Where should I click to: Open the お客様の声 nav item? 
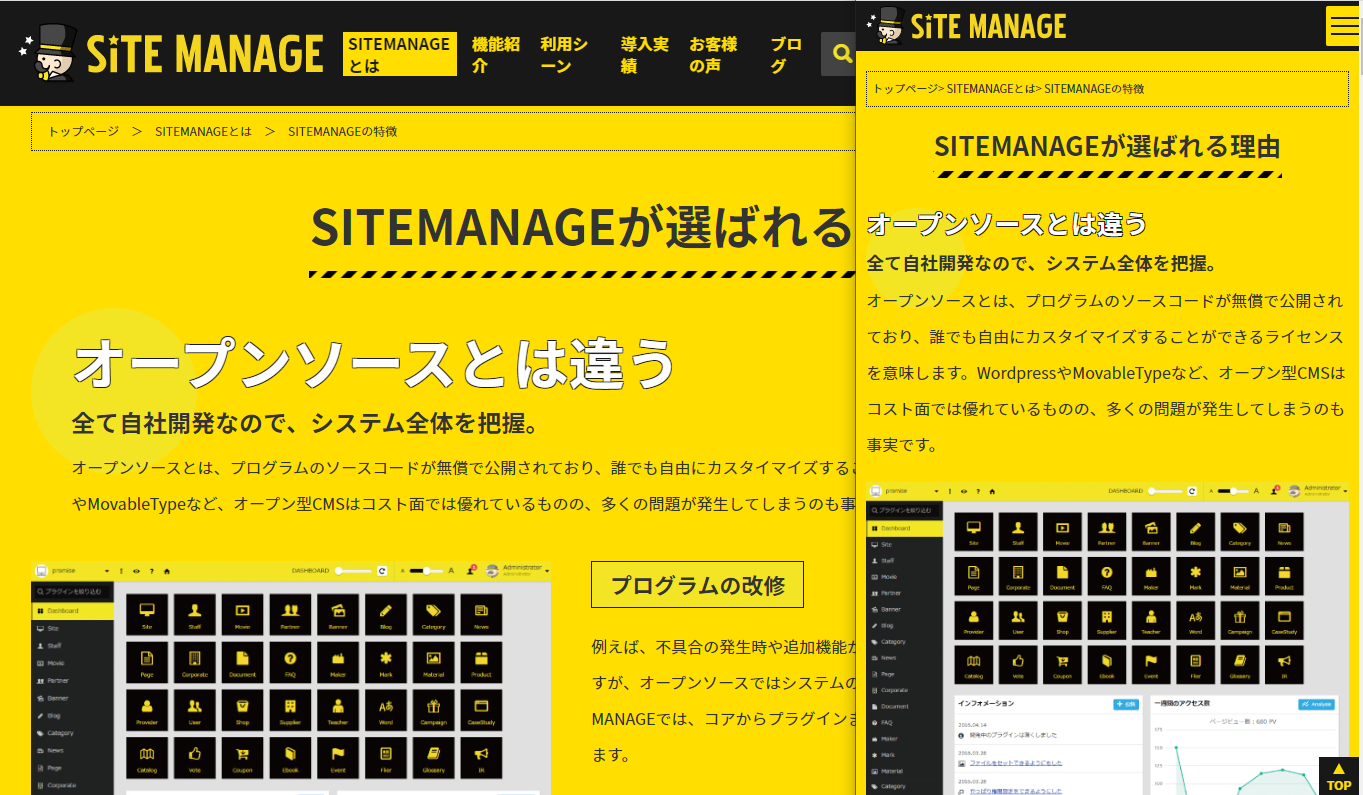point(714,54)
